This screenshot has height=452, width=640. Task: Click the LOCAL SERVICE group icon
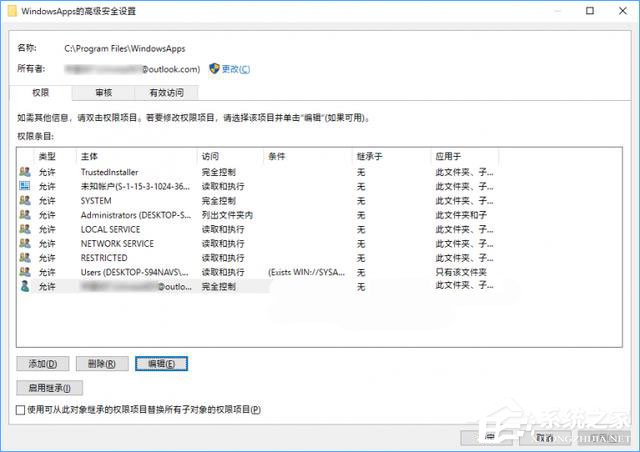coord(25,229)
